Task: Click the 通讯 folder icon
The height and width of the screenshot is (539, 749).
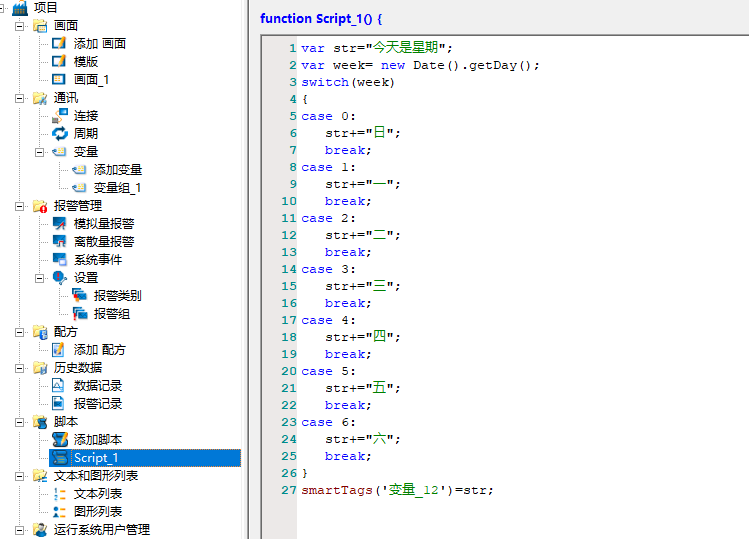Action: click(x=40, y=98)
